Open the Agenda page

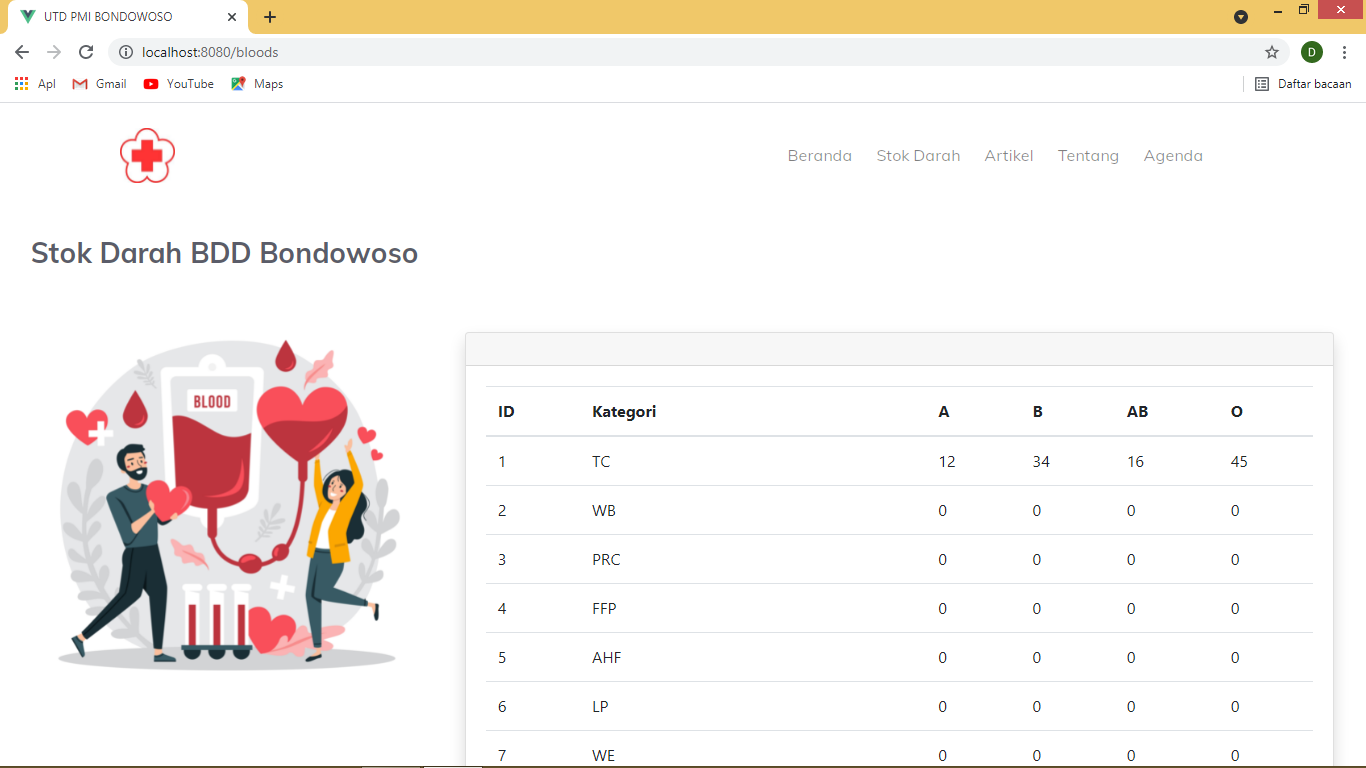pyautogui.click(x=1173, y=156)
